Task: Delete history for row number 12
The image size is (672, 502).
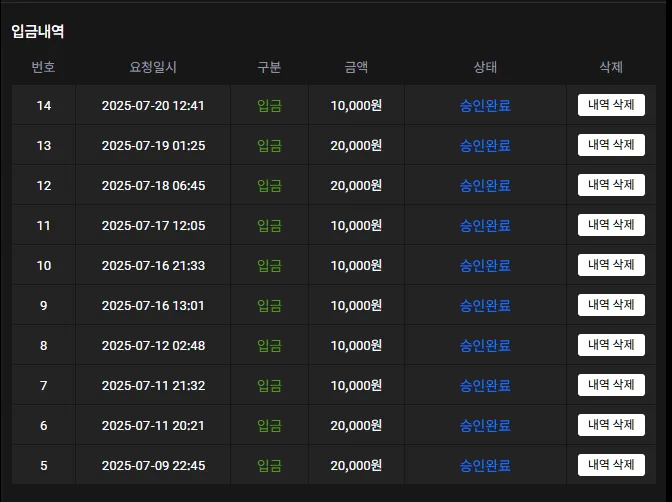Action: (611, 185)
